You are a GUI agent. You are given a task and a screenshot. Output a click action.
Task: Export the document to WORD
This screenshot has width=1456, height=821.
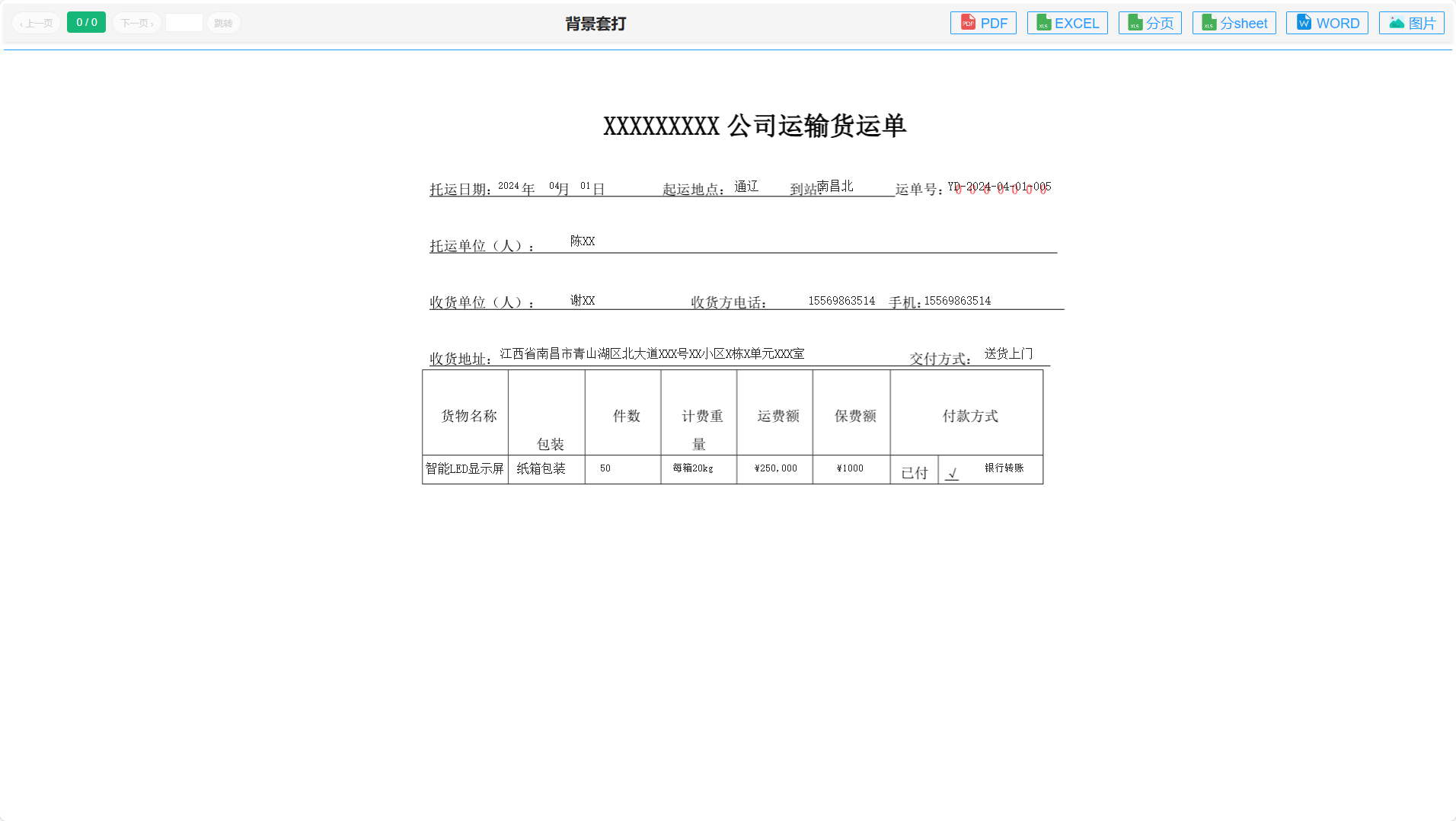point(1327,23)
